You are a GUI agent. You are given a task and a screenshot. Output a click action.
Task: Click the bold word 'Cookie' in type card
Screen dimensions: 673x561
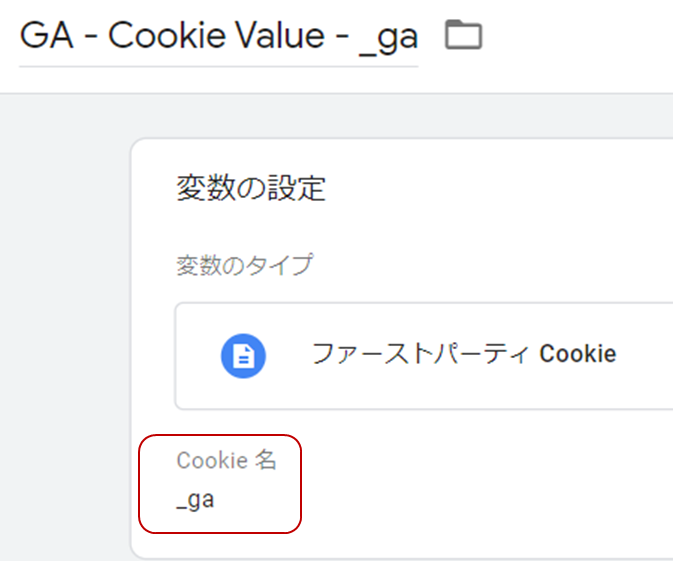pyautogui.click(x=578, y=354)
